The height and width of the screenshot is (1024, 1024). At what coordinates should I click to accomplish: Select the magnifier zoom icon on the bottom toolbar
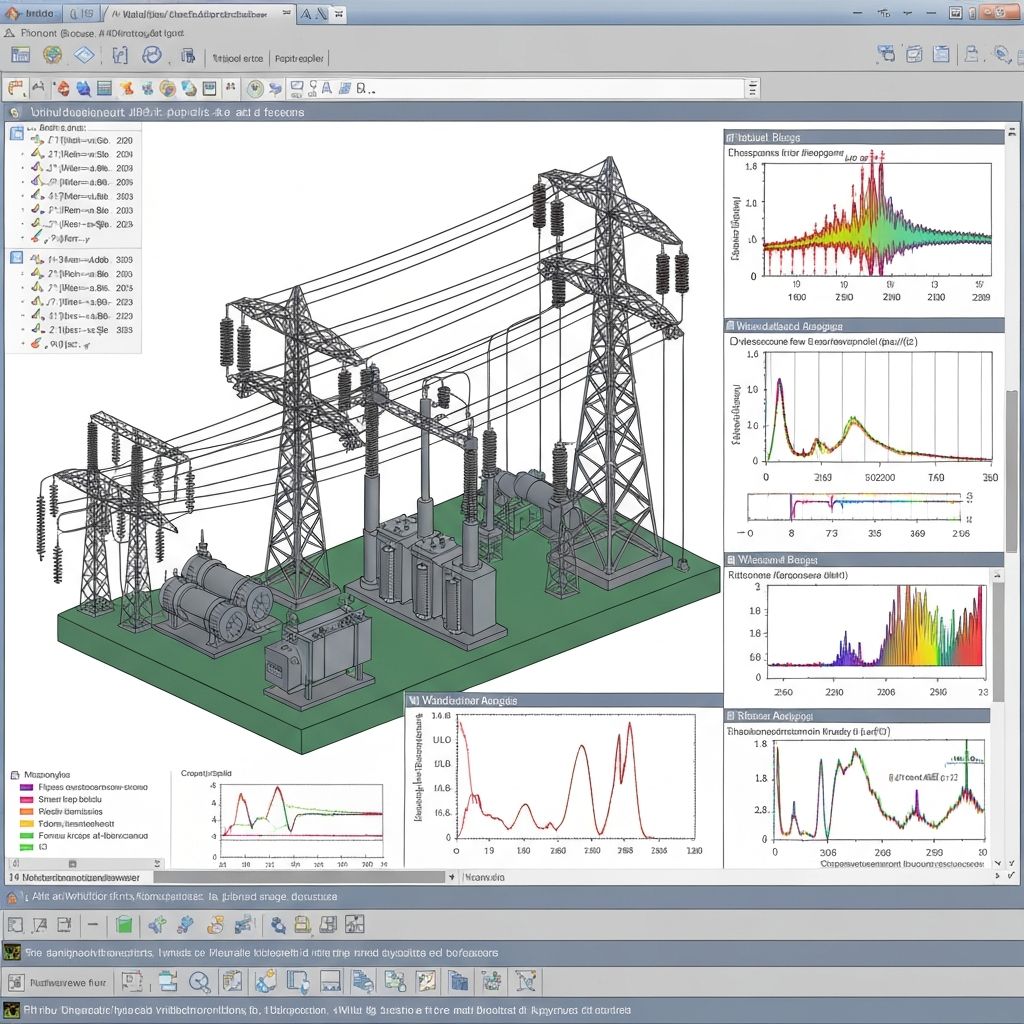click(x=199, y=982)
